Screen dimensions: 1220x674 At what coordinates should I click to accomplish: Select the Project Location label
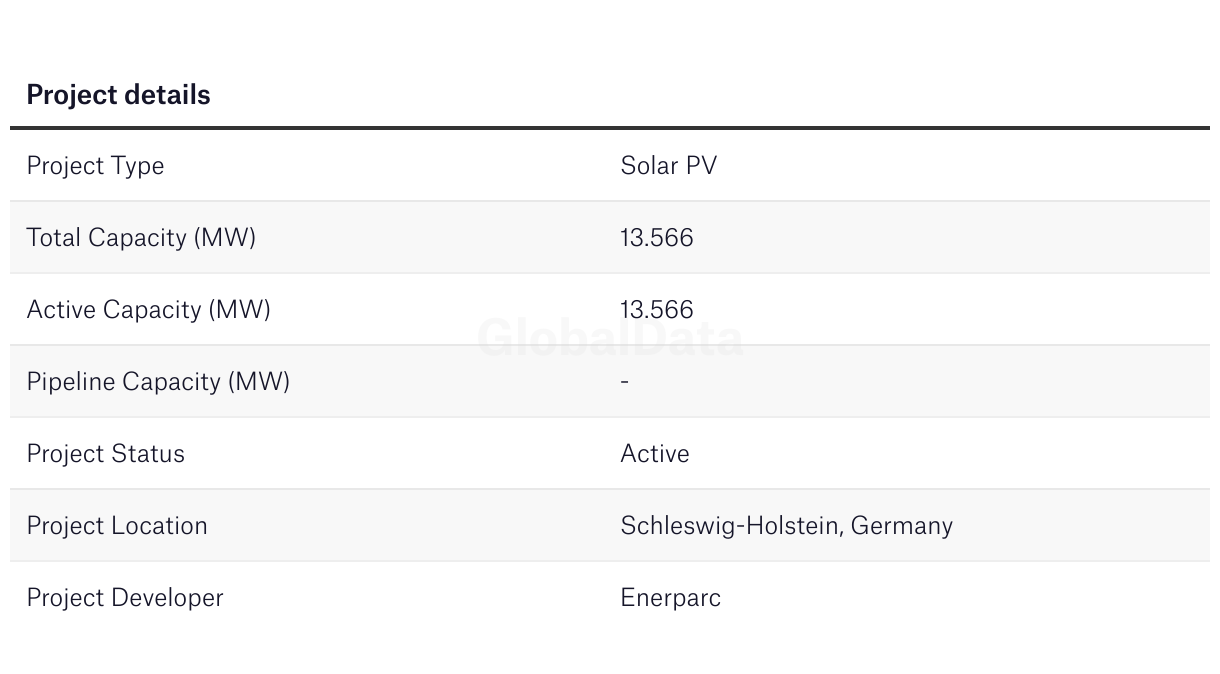(117, 526)
